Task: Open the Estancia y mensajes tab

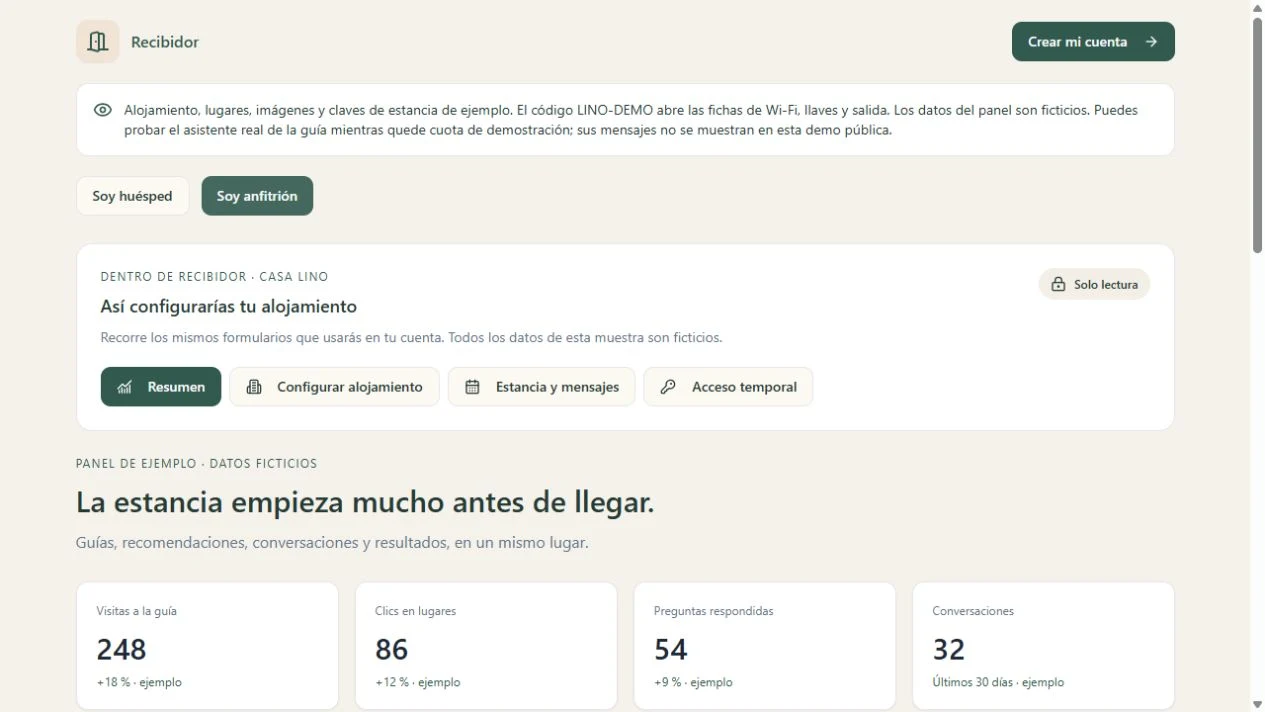Action: [x=541, y=387]
